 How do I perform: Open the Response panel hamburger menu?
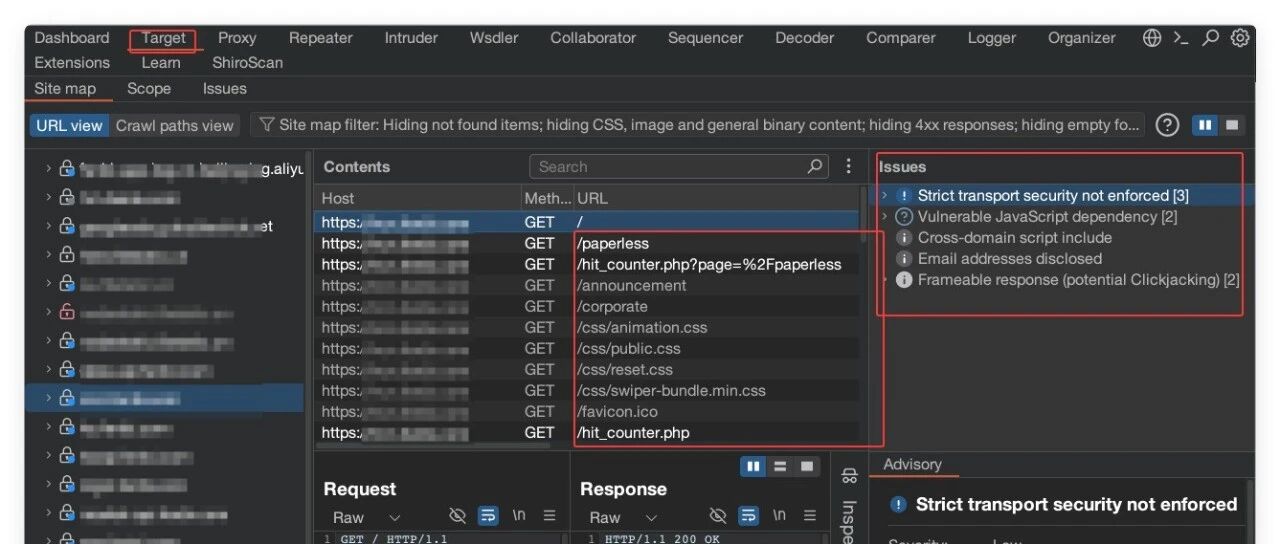(809, 516)
